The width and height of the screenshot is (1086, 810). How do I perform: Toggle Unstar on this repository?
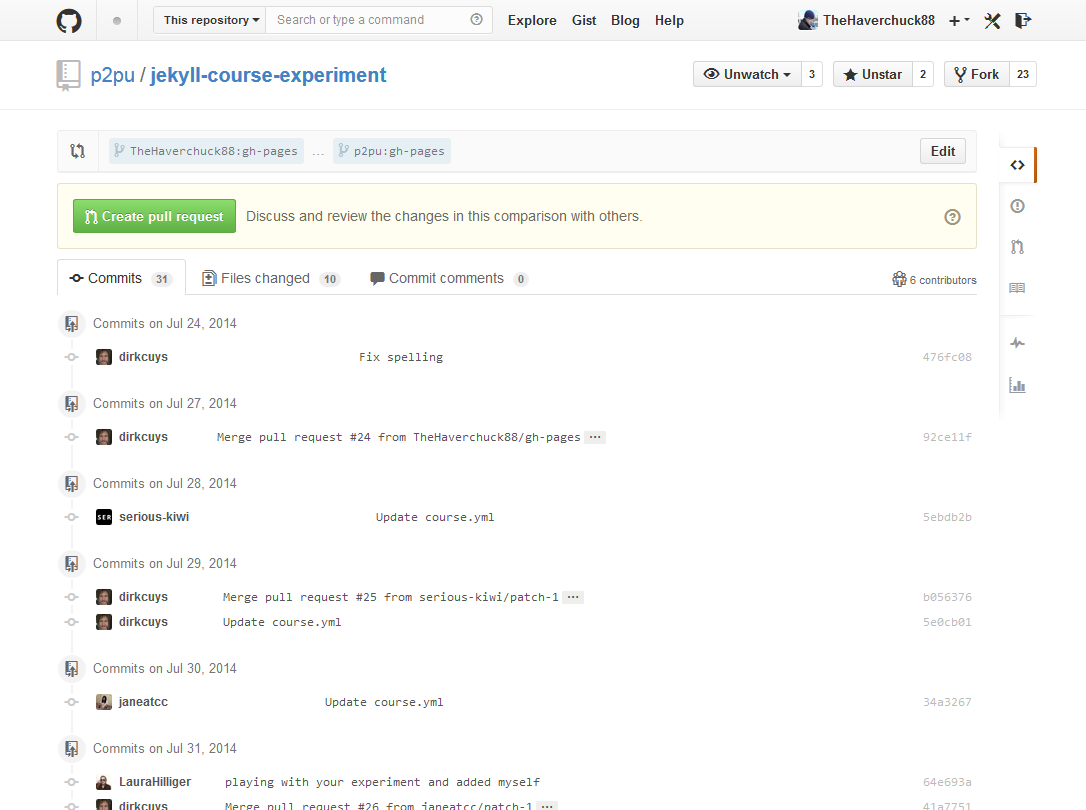click(x=873, y=74)
